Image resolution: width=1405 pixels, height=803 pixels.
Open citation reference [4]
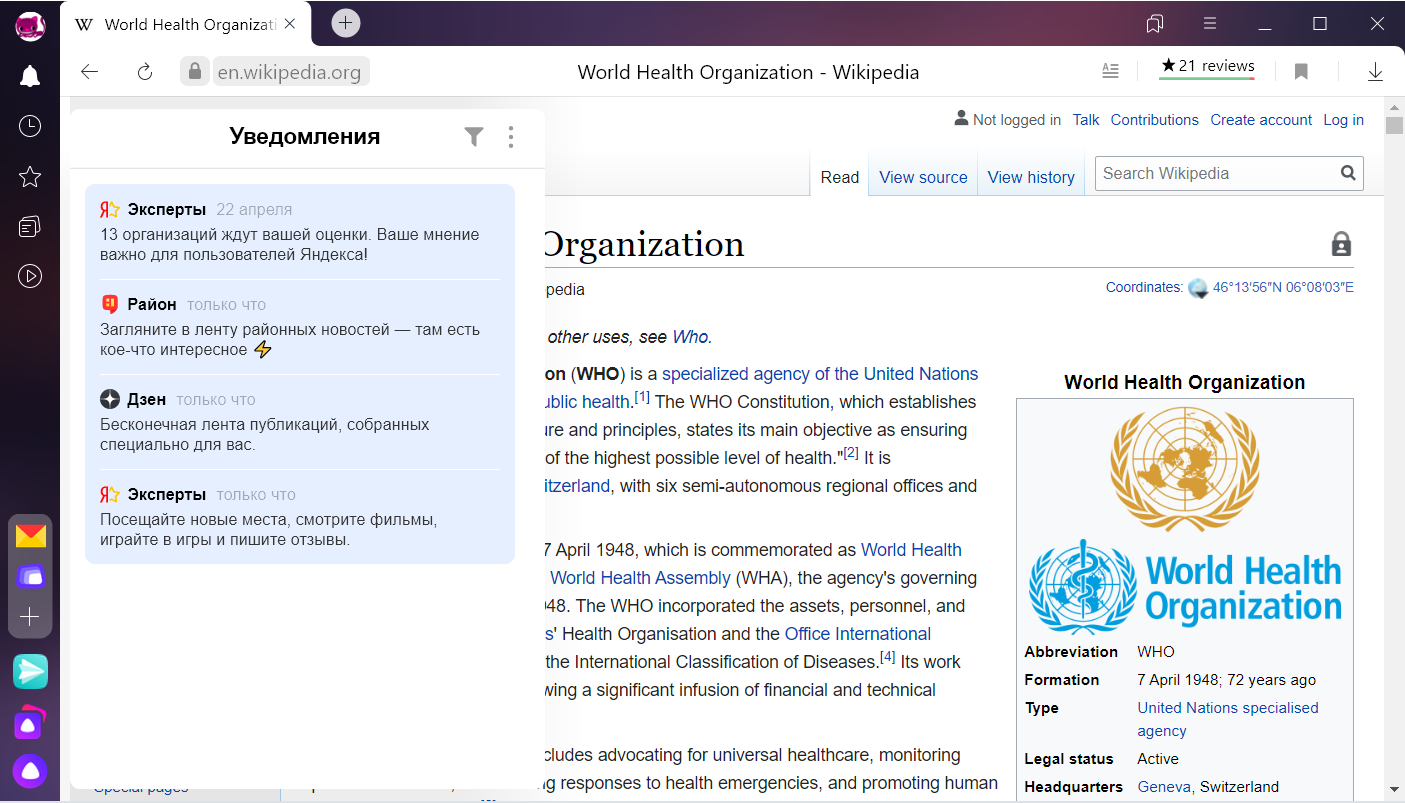tap(888, 657)
